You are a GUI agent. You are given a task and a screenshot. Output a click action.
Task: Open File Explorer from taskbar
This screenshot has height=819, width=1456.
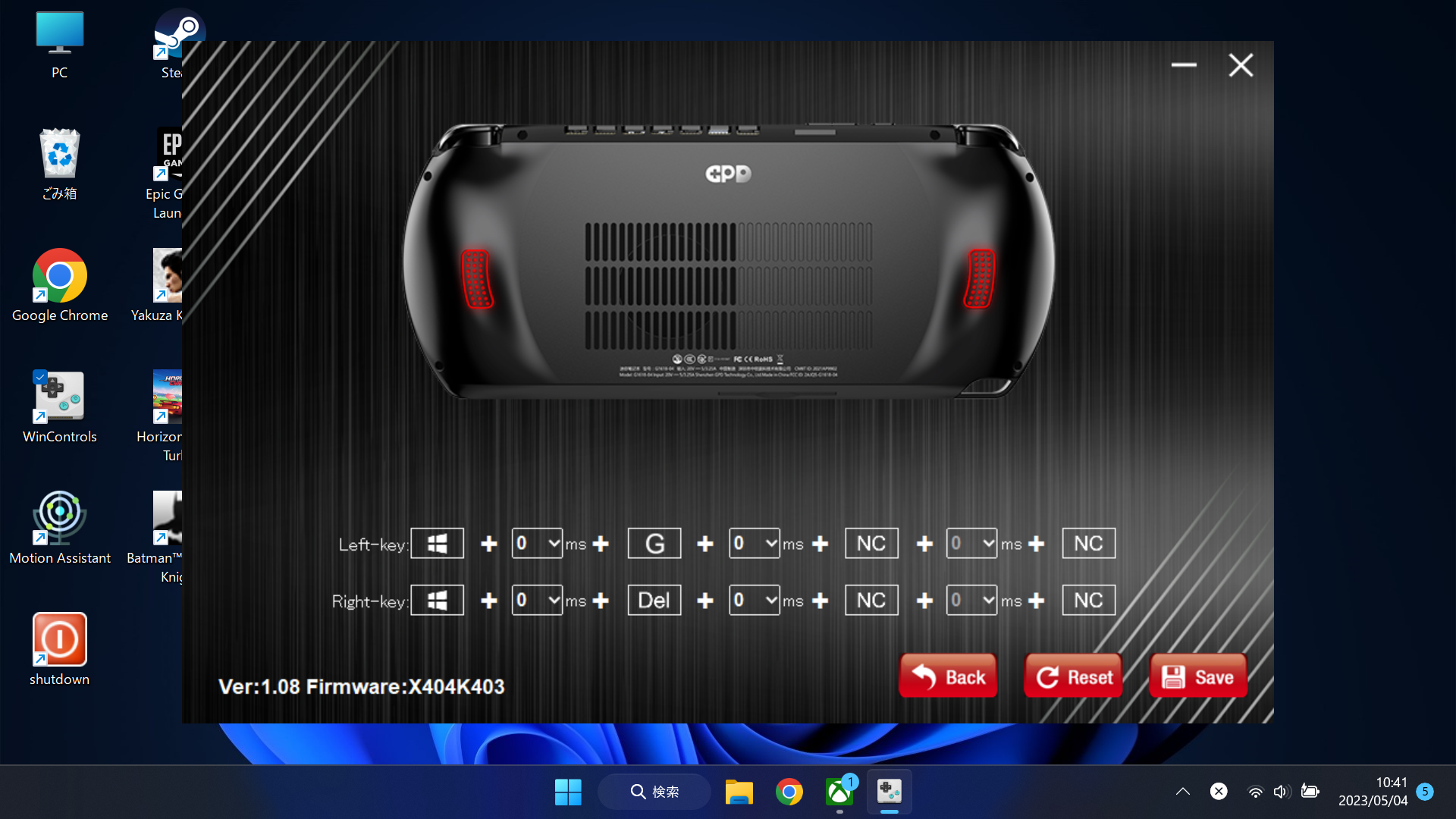point(739,792)
